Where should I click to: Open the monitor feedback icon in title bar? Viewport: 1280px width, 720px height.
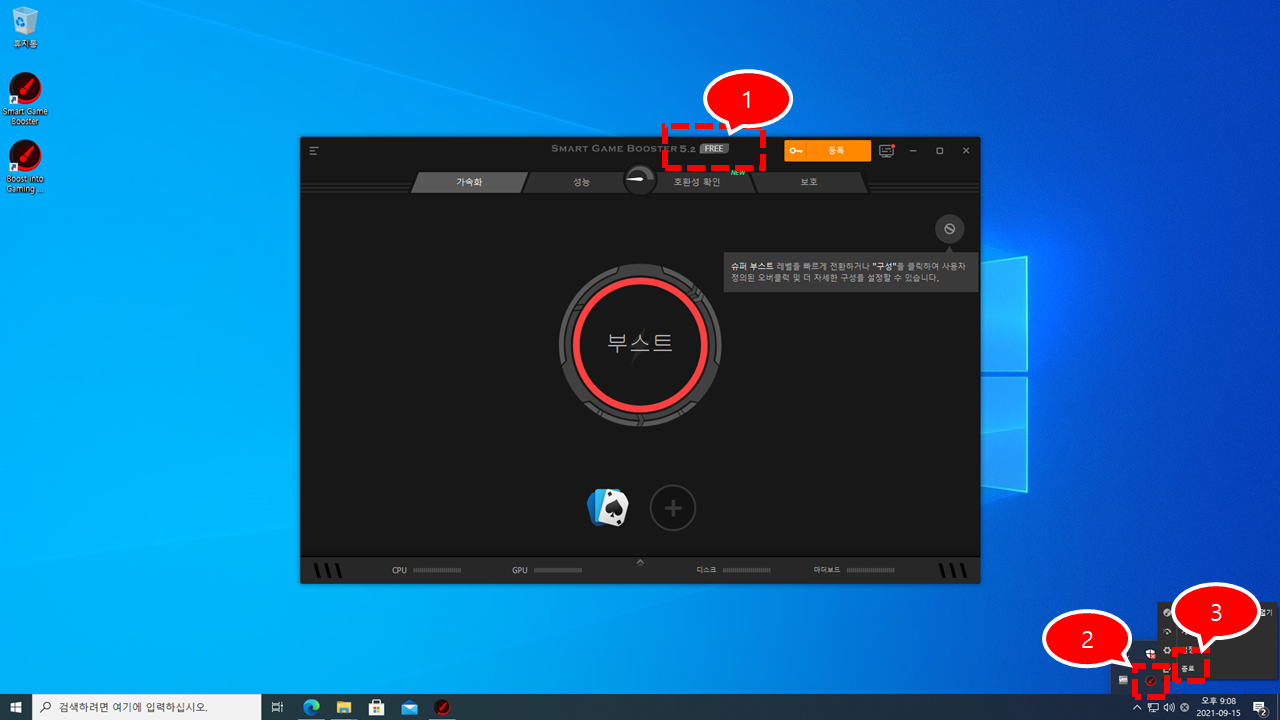click(x=887, y=150)
